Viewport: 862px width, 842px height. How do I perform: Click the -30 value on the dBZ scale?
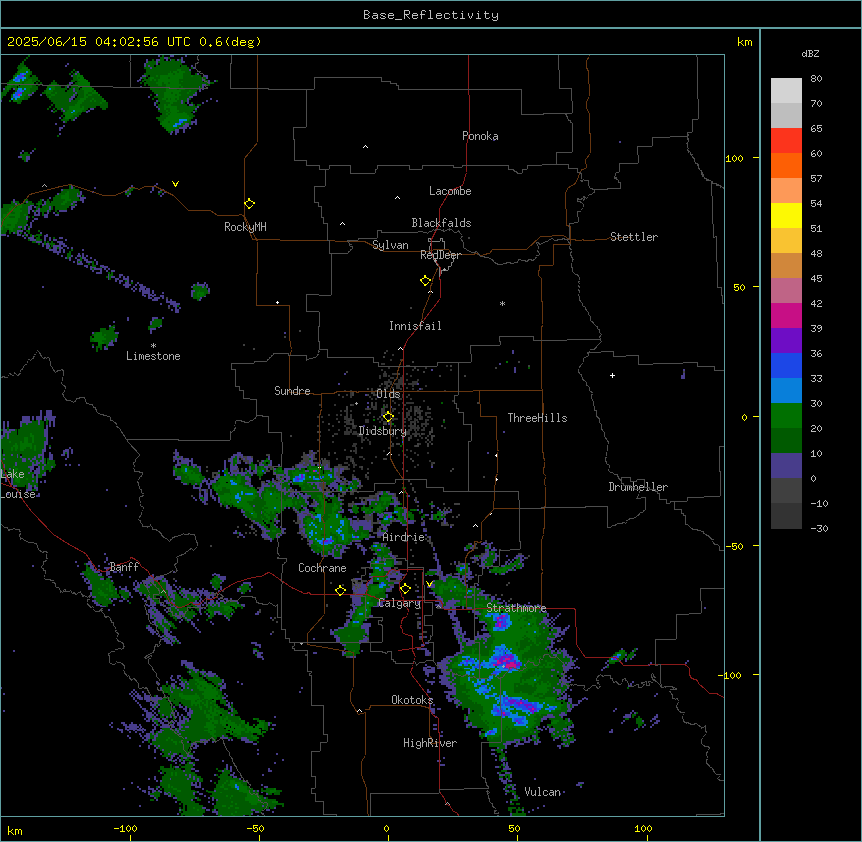[x=819, y=528]
